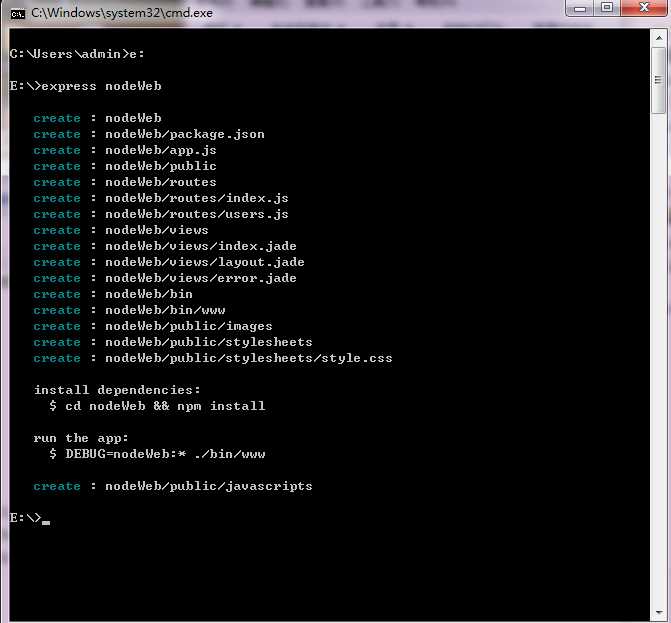
Task: Click the 'nodeWeb/routes' folder line
Action: 125,182
